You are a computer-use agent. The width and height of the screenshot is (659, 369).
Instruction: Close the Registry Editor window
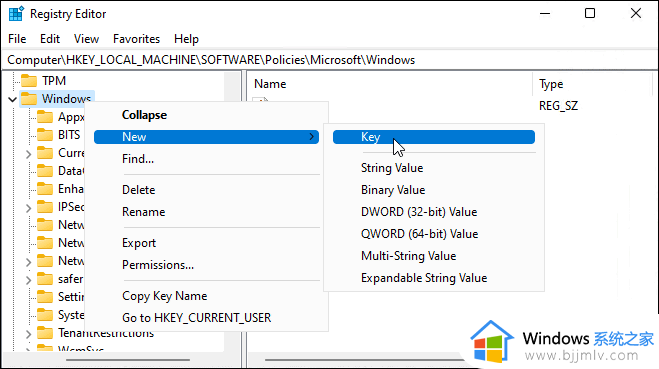[636, 13]
